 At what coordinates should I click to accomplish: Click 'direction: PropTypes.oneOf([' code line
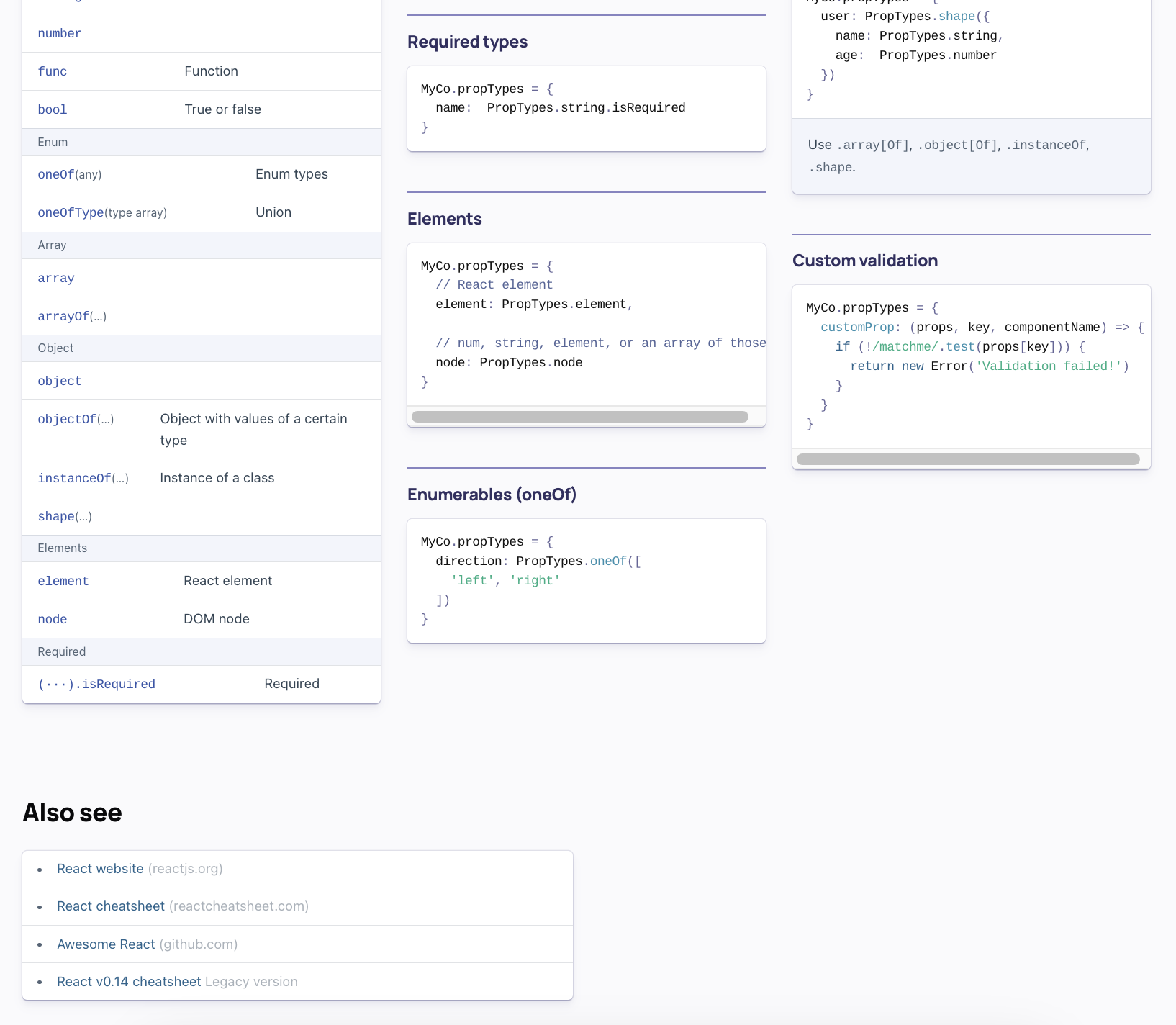click(538, 561)
